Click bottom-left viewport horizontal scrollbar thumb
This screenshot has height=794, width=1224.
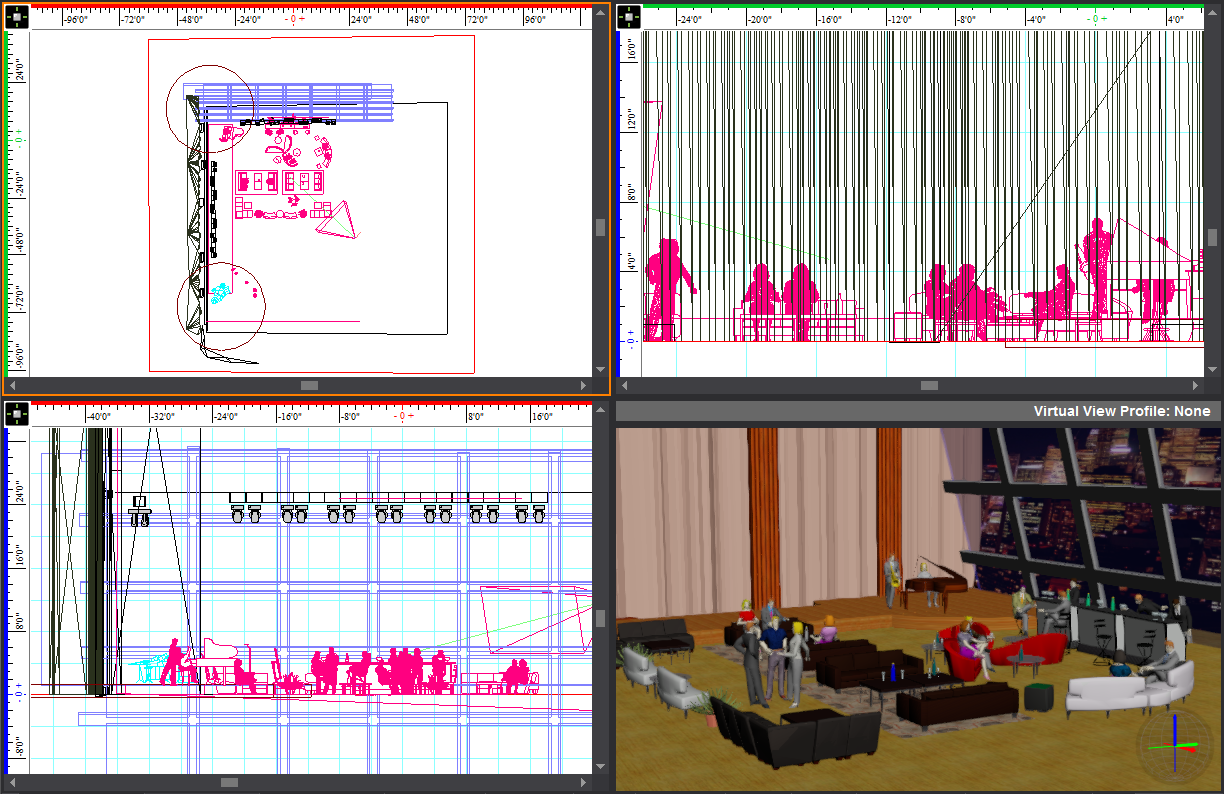tap(229, 783)
